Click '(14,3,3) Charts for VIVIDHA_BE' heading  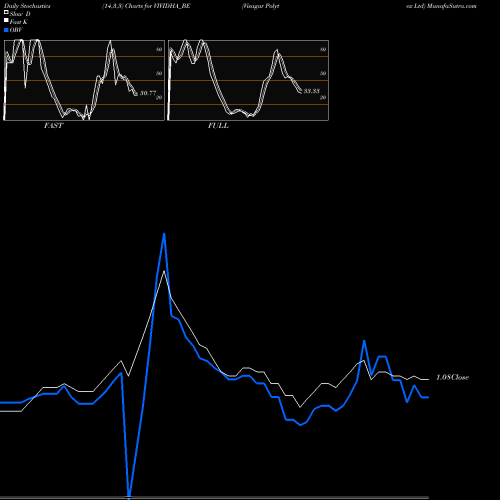click(146, 6)
